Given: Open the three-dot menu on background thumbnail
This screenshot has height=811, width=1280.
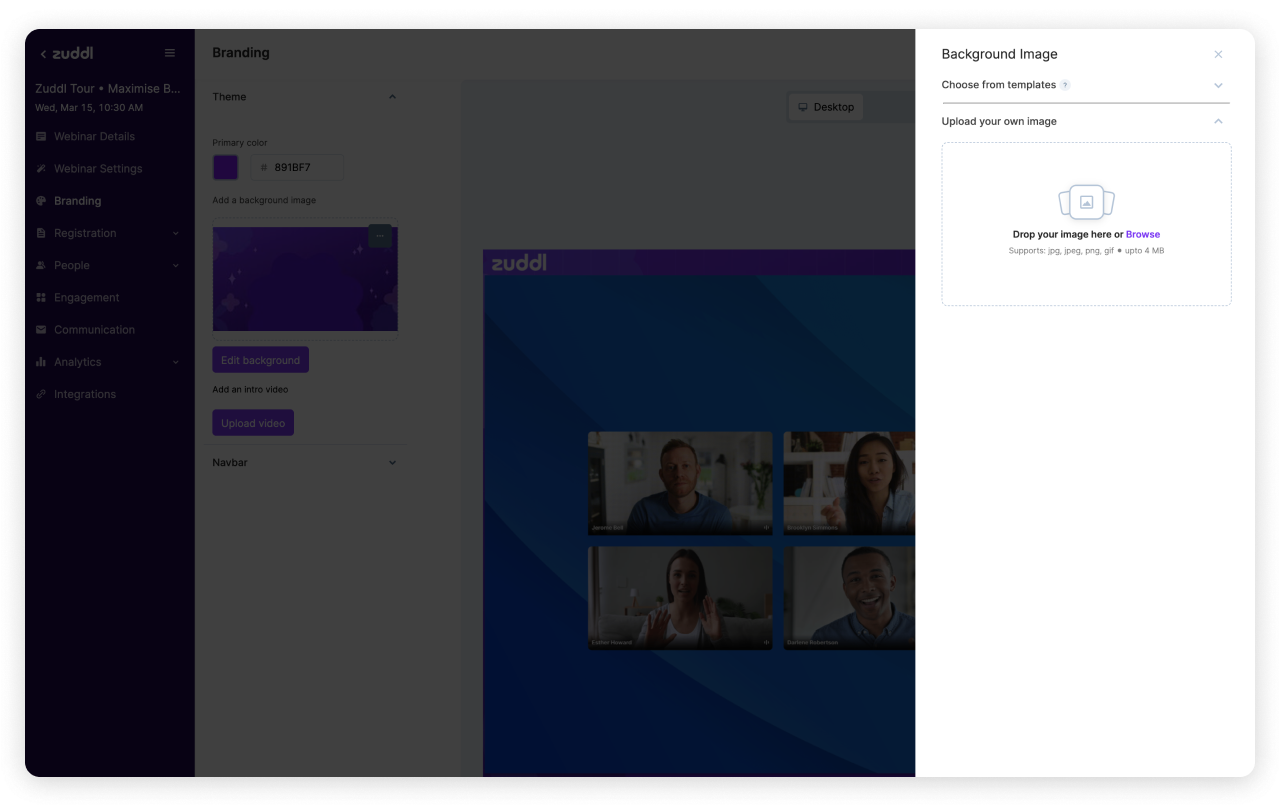Looking at the screenshot, I should (x=380, y=236).
